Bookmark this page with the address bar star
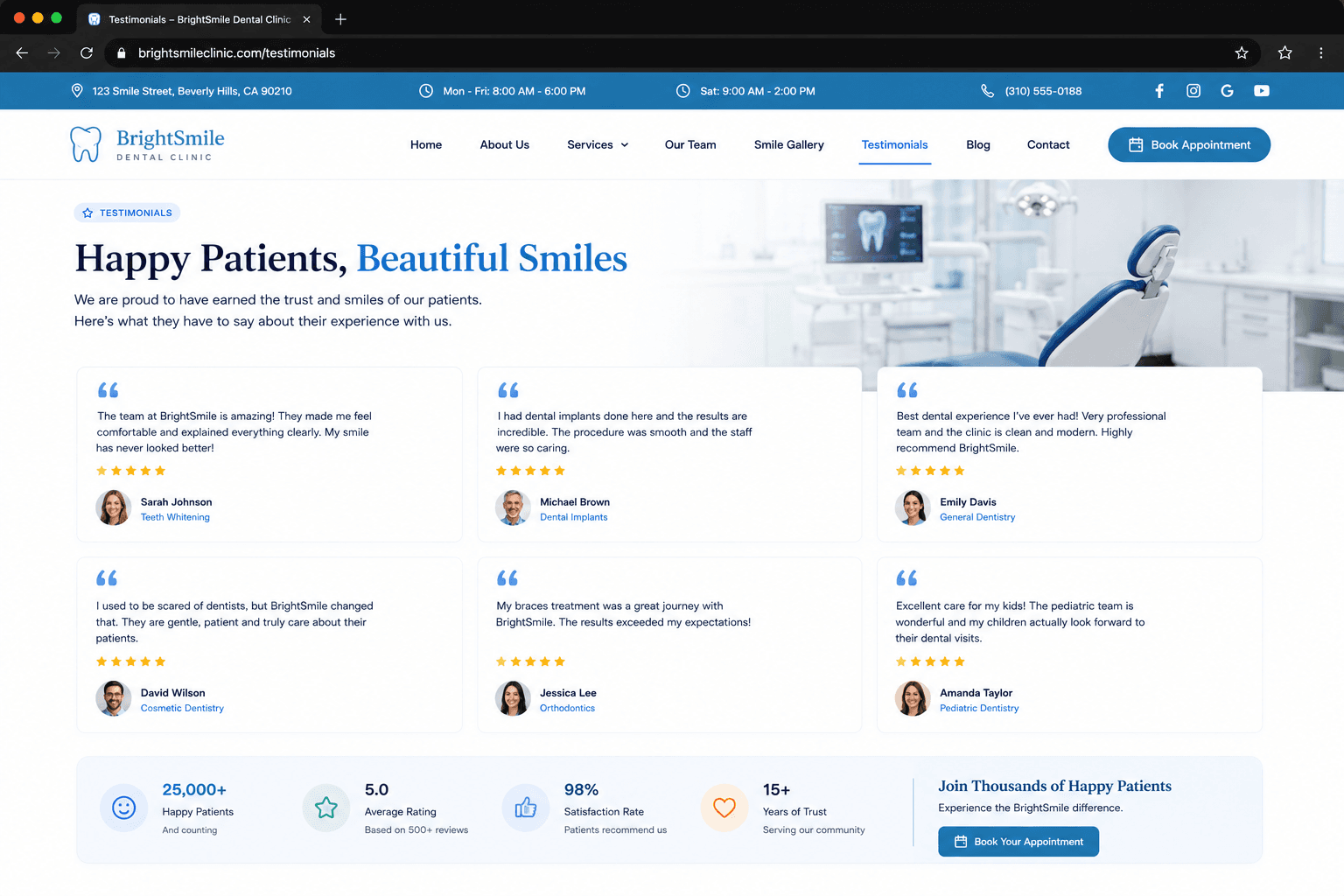1344x896 pixels. [1242, 53]
